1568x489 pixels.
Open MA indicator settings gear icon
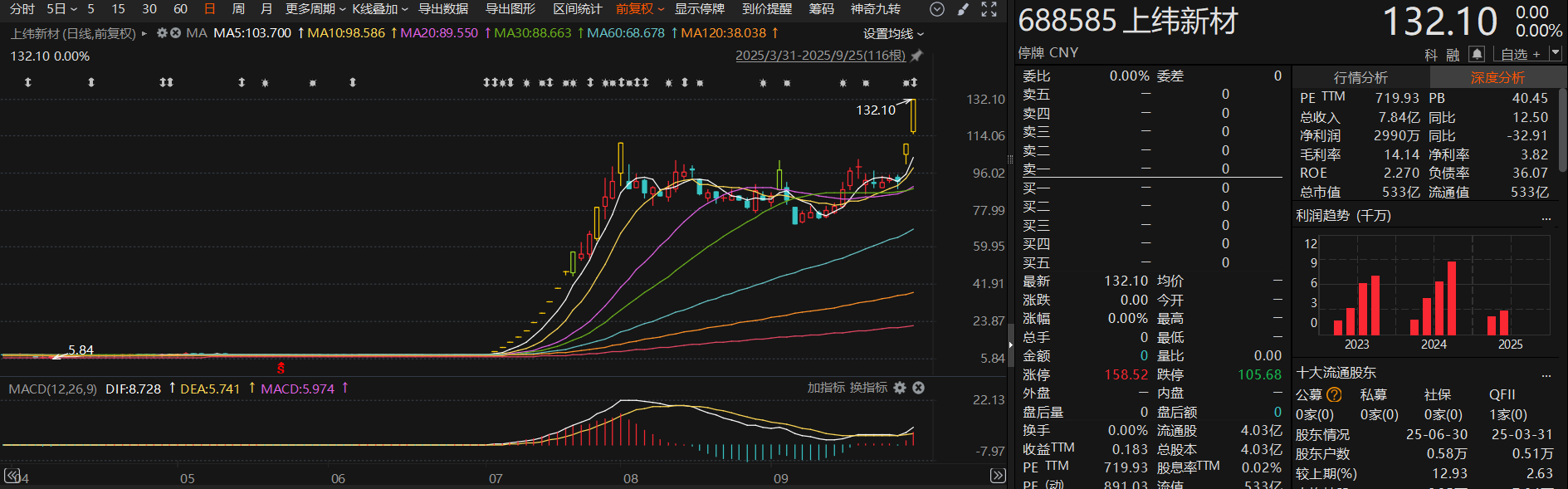pos(163,33)
